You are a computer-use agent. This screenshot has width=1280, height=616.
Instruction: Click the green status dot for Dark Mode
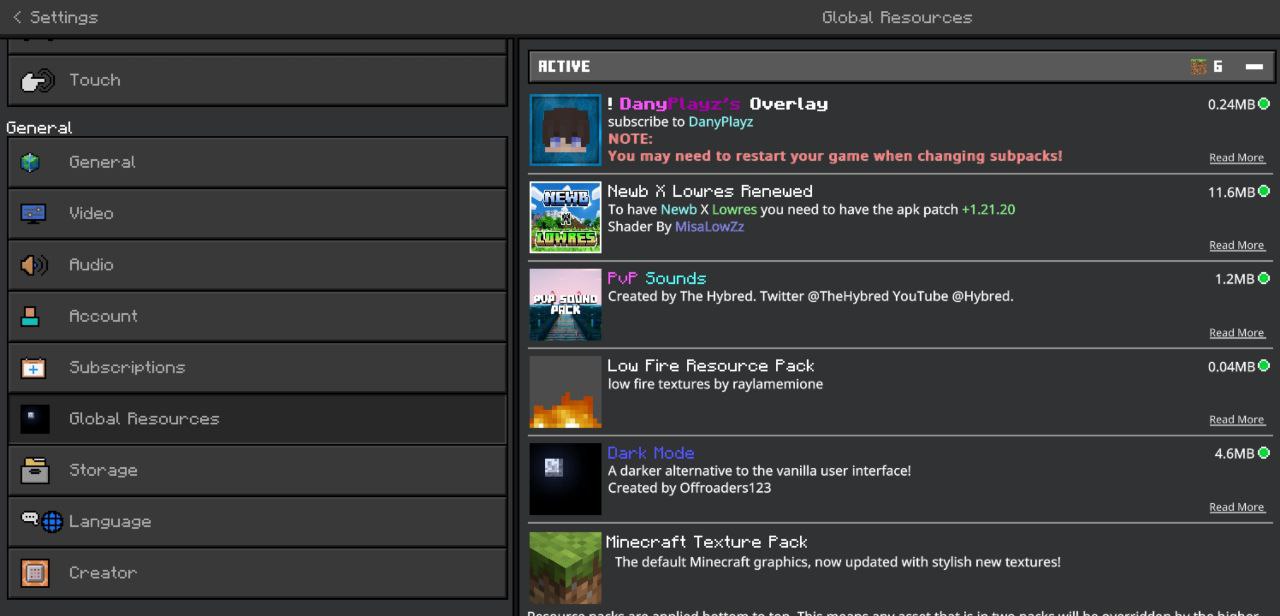(x=1264, y=453)
